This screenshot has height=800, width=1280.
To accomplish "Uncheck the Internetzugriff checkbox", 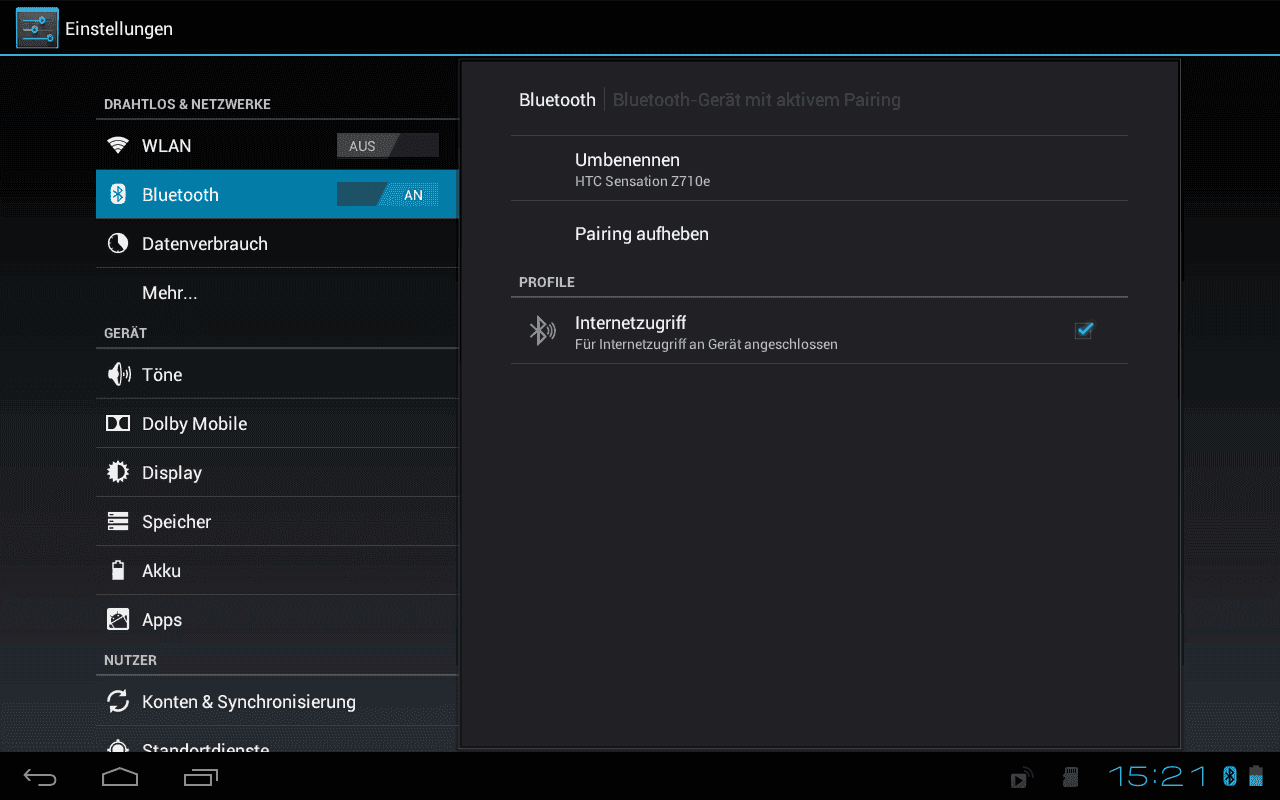I will (1083, 330).
